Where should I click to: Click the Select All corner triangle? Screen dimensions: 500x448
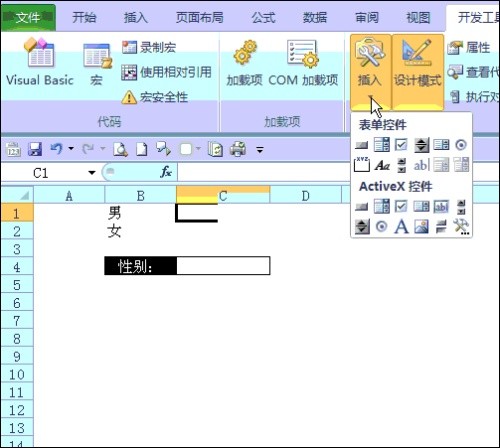17,195
